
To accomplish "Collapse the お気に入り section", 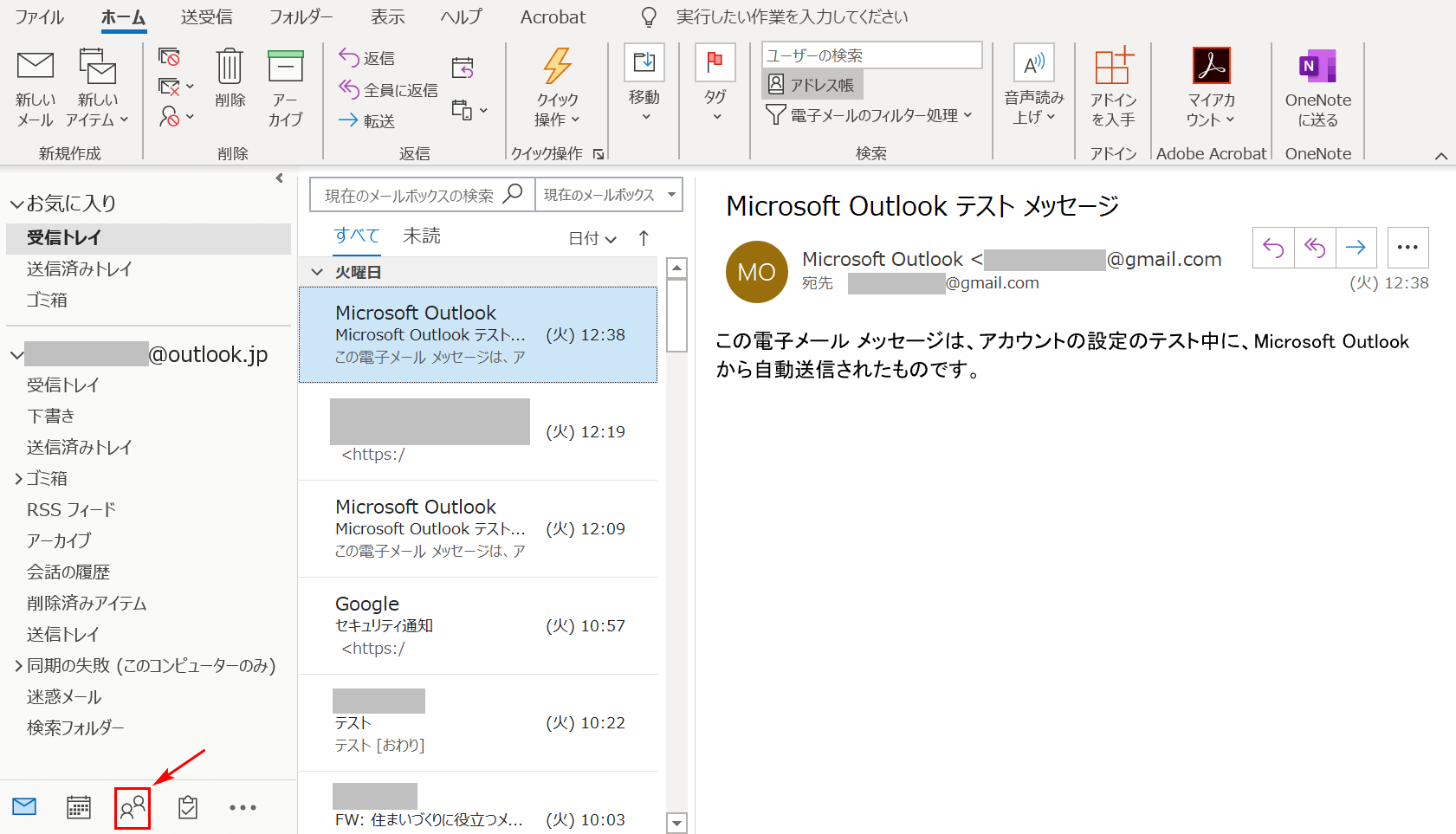I will pyautogui.click(x=16, y=204).
